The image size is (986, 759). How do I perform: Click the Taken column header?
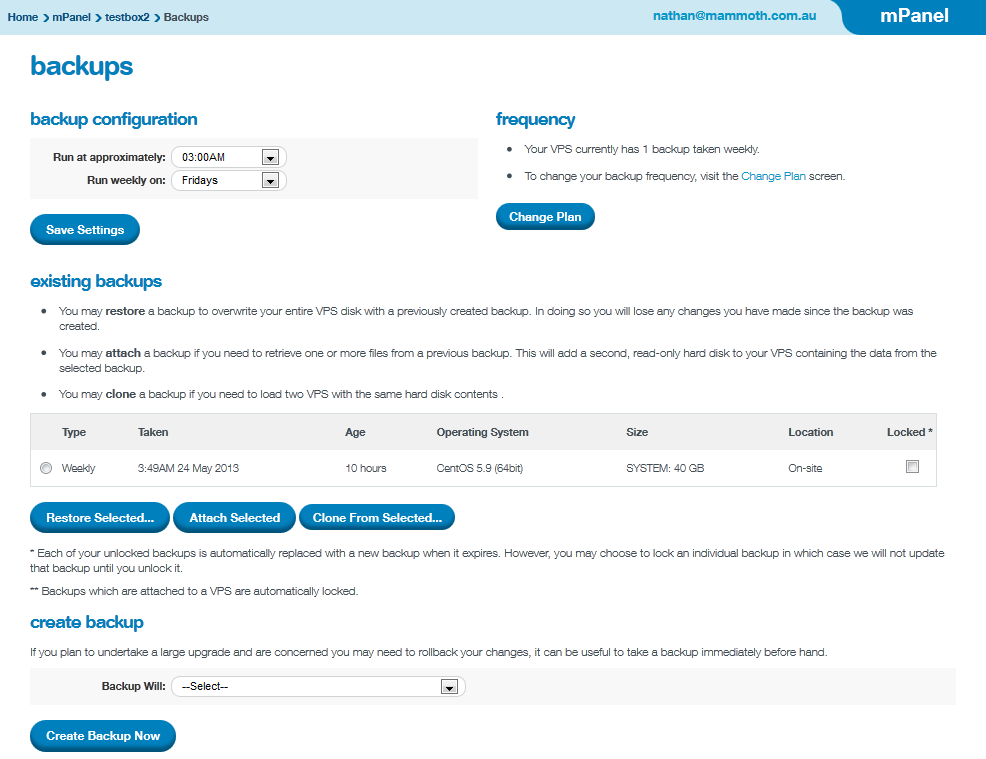[x=153, y=432]
